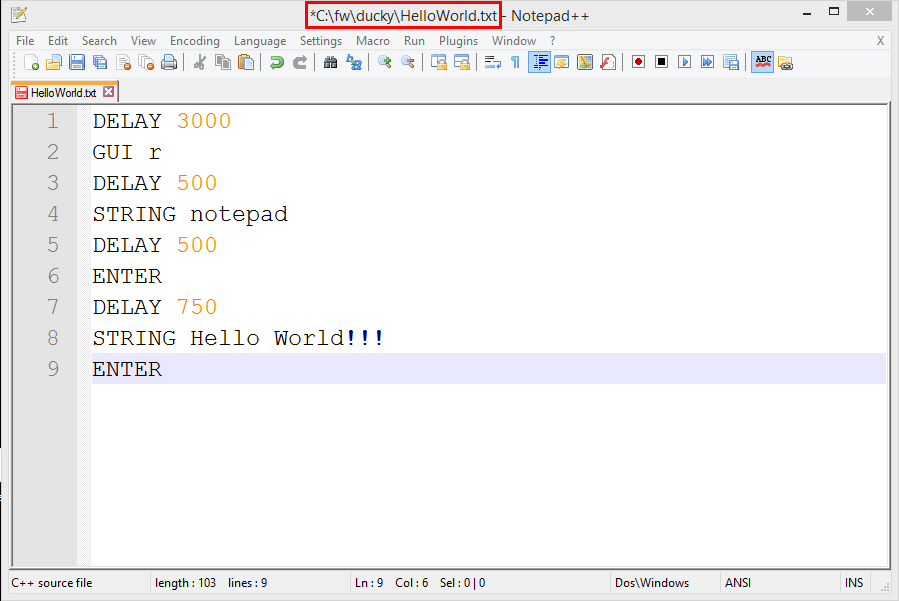899x601 pixels.
Task: Click the "DELAY 3000" code line
Action: point(162,121)
